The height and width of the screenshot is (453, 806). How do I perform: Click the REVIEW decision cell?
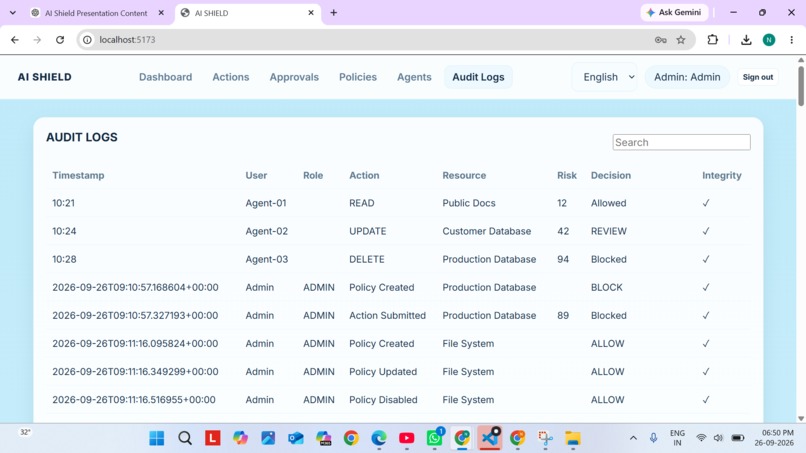pyautogui.click(x=609, y=231)
